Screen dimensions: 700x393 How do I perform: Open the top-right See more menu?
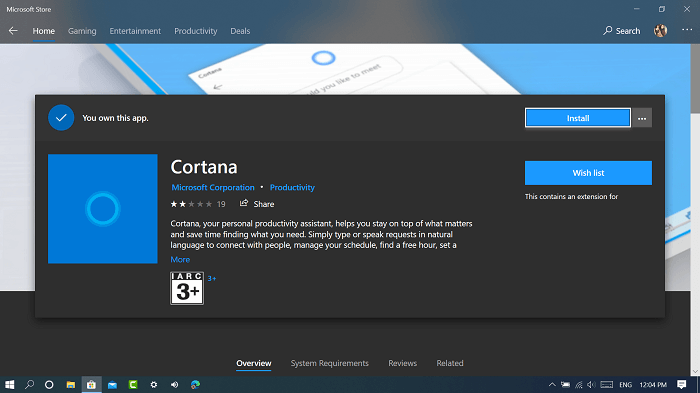coord(687,30)
